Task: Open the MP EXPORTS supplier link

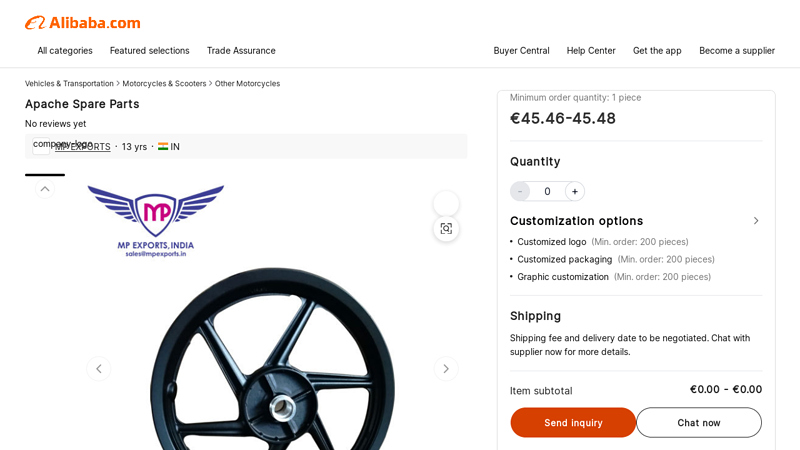Action: [x=83, y=147]
